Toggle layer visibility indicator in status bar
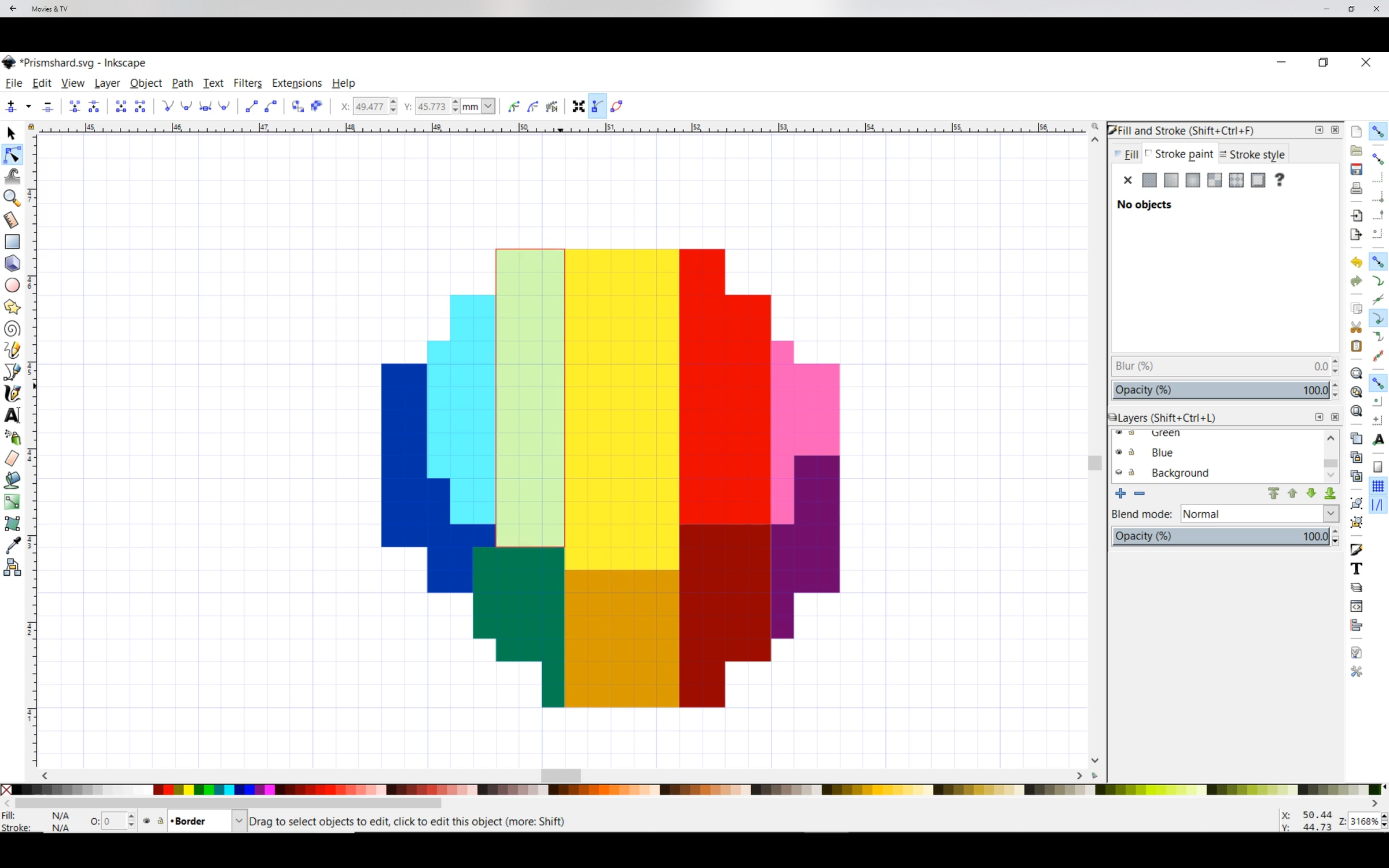 point(147,821)
